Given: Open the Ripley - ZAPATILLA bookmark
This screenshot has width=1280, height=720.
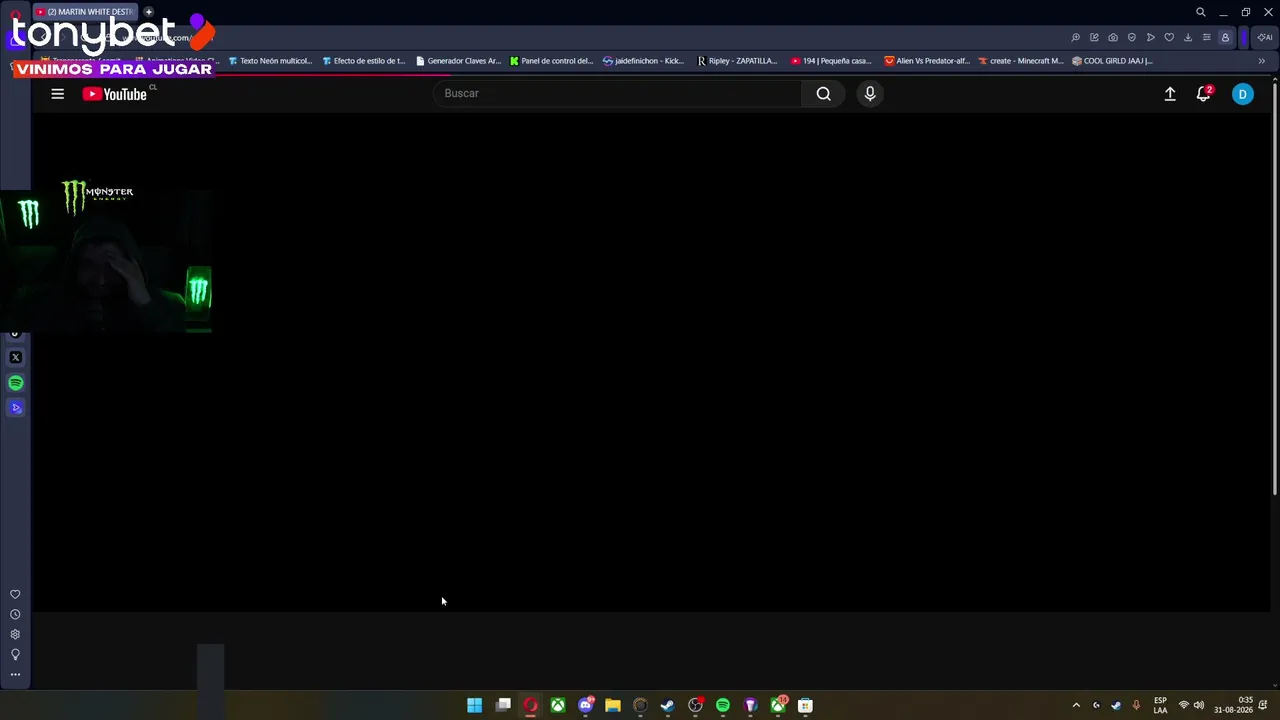Looking at the screenshot, I should click(737, 61).
